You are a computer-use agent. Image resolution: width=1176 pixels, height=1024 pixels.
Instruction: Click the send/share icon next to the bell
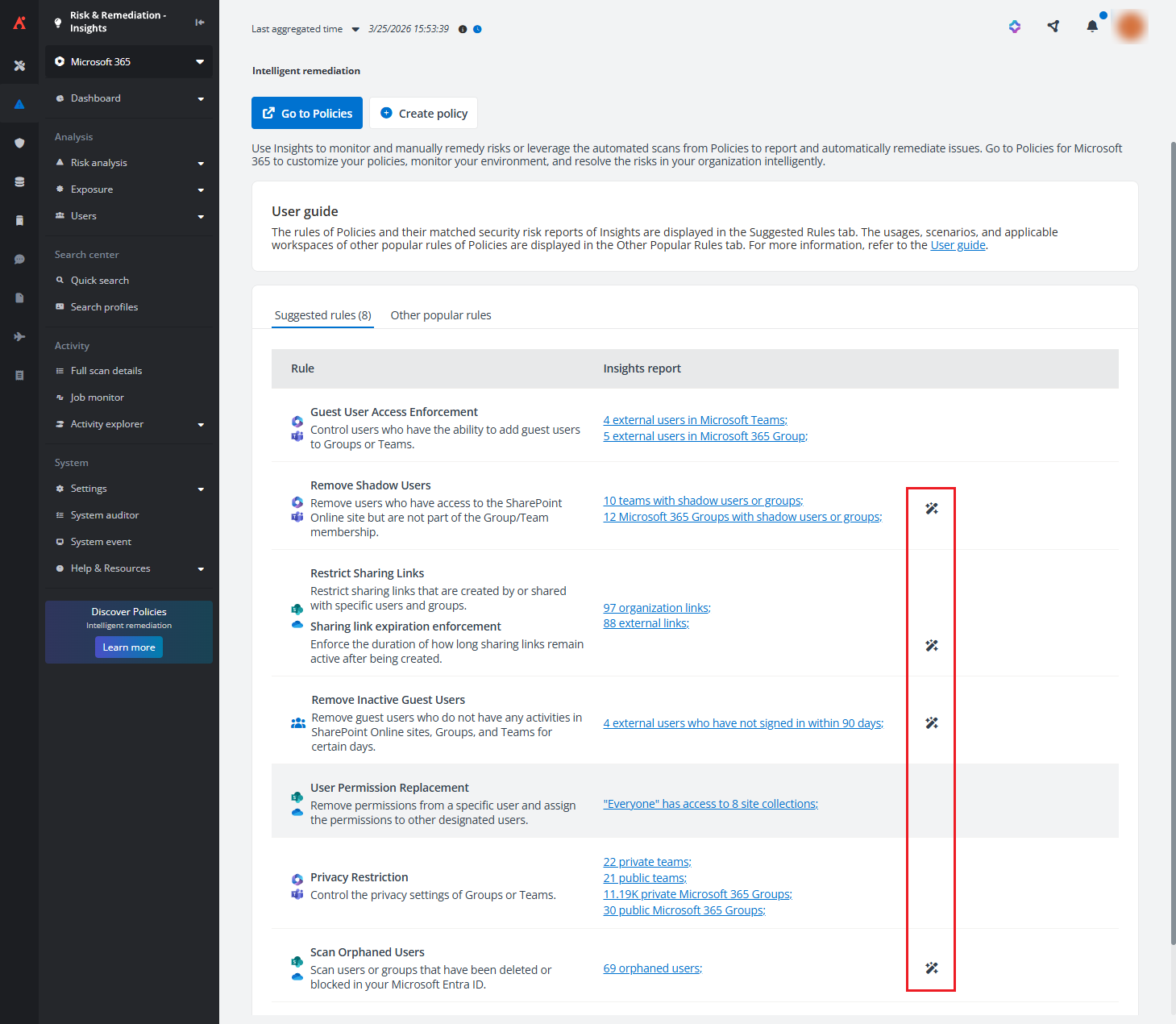(x=1053, y=27)
